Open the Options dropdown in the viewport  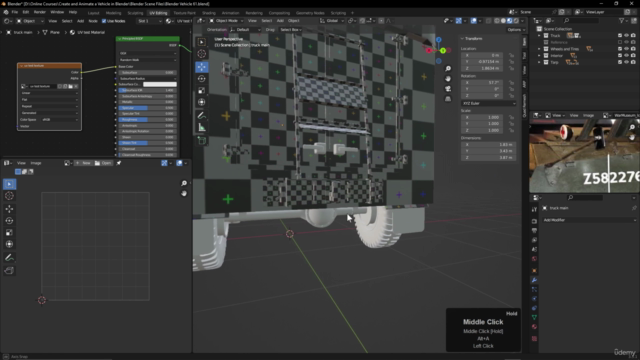click(x=516, y=30)
